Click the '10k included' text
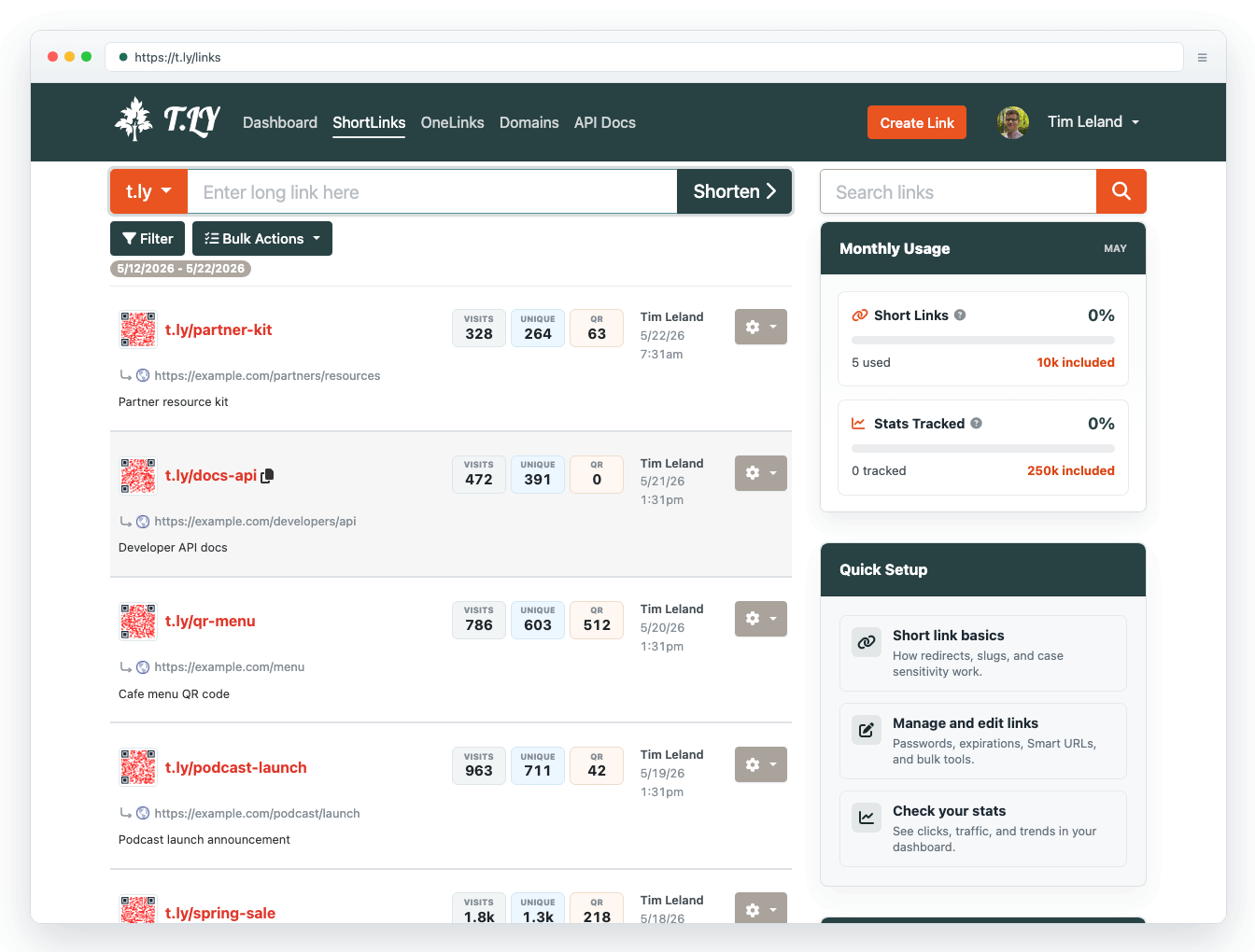The width and height of the screenshot is (1255, 952). [x=1076, y=362]
